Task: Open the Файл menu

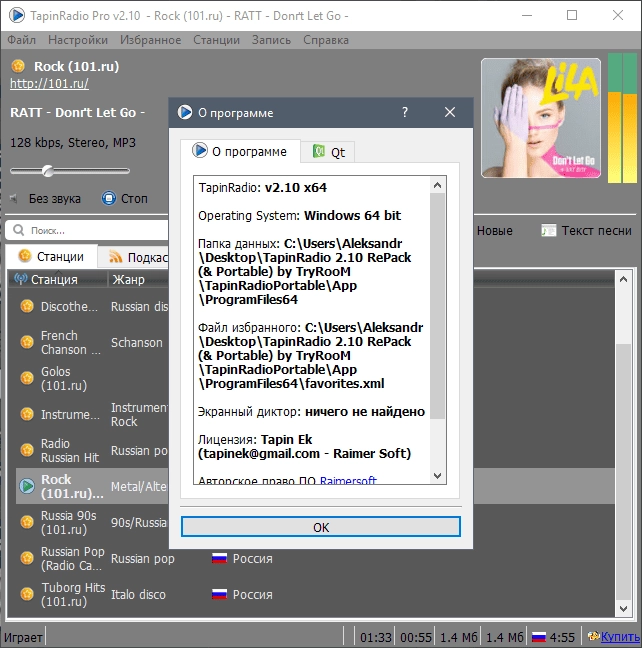Action: pyautogui.click(x=21, y=40)
